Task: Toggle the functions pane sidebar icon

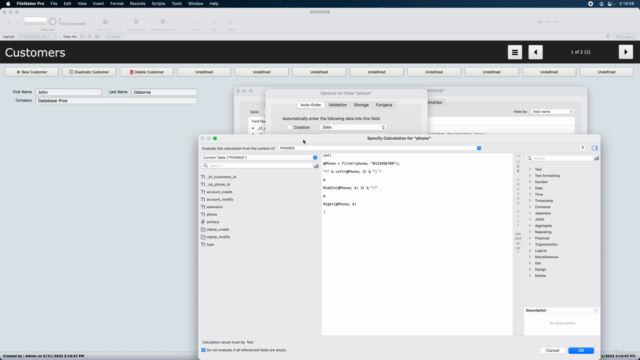Action: click(594, 148)
